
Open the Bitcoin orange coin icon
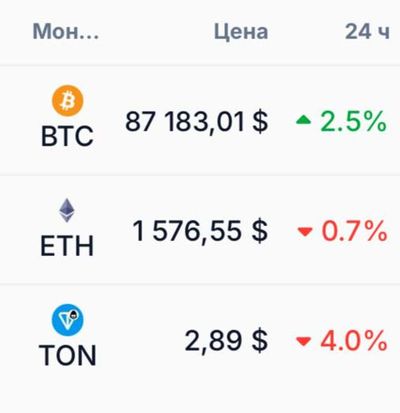tap(68, 101)
